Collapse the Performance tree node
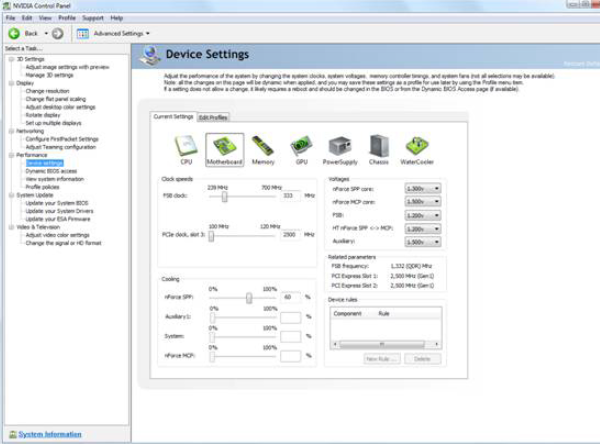 [11, 155]
